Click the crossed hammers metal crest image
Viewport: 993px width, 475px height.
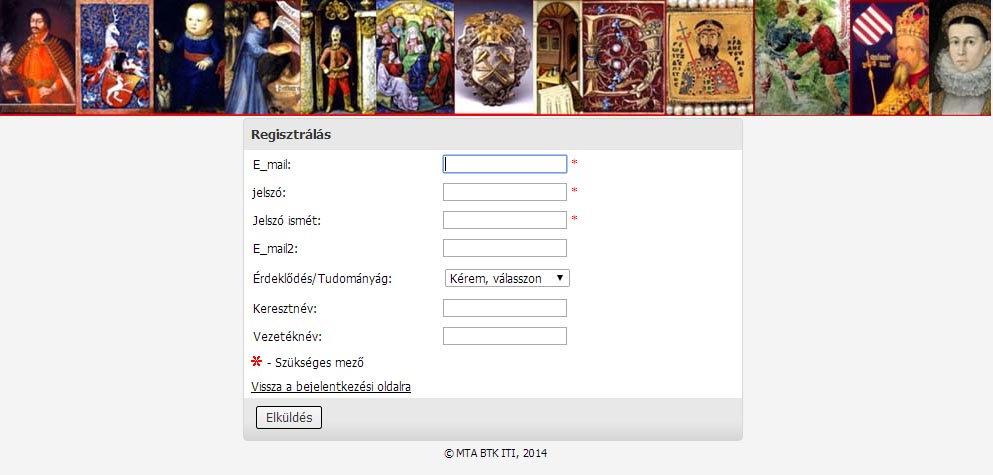[x=493, y=57]
